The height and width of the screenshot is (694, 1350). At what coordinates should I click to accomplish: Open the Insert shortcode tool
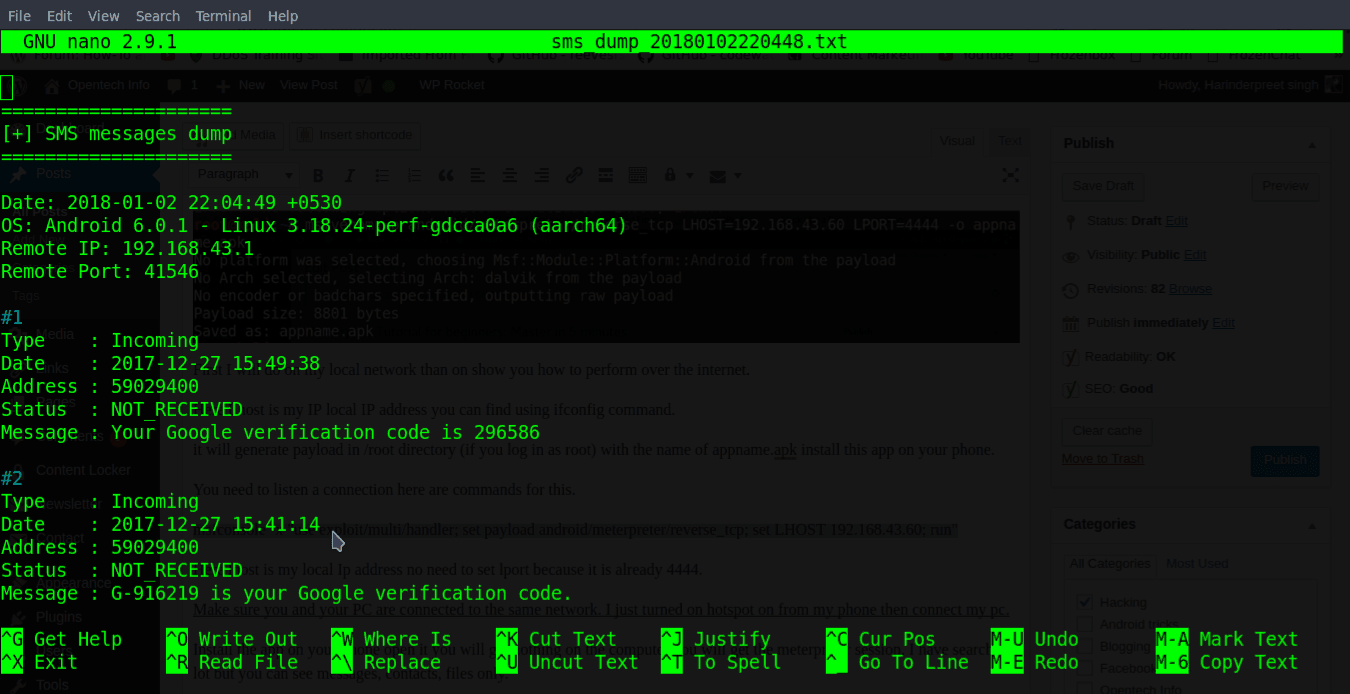pyautogui.click(x=354, y=135)
